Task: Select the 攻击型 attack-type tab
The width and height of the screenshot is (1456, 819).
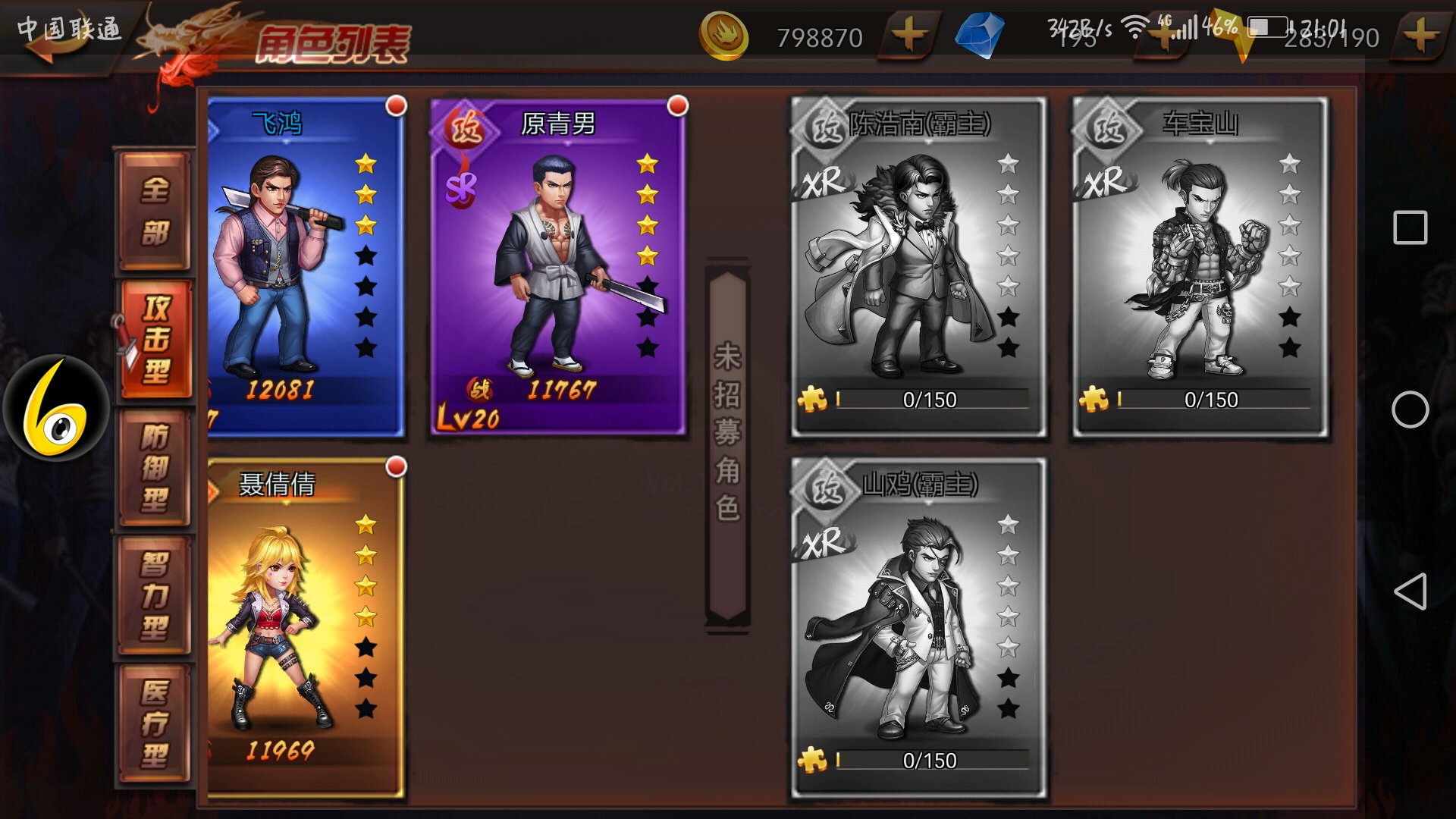Action: tap(155, 339)
